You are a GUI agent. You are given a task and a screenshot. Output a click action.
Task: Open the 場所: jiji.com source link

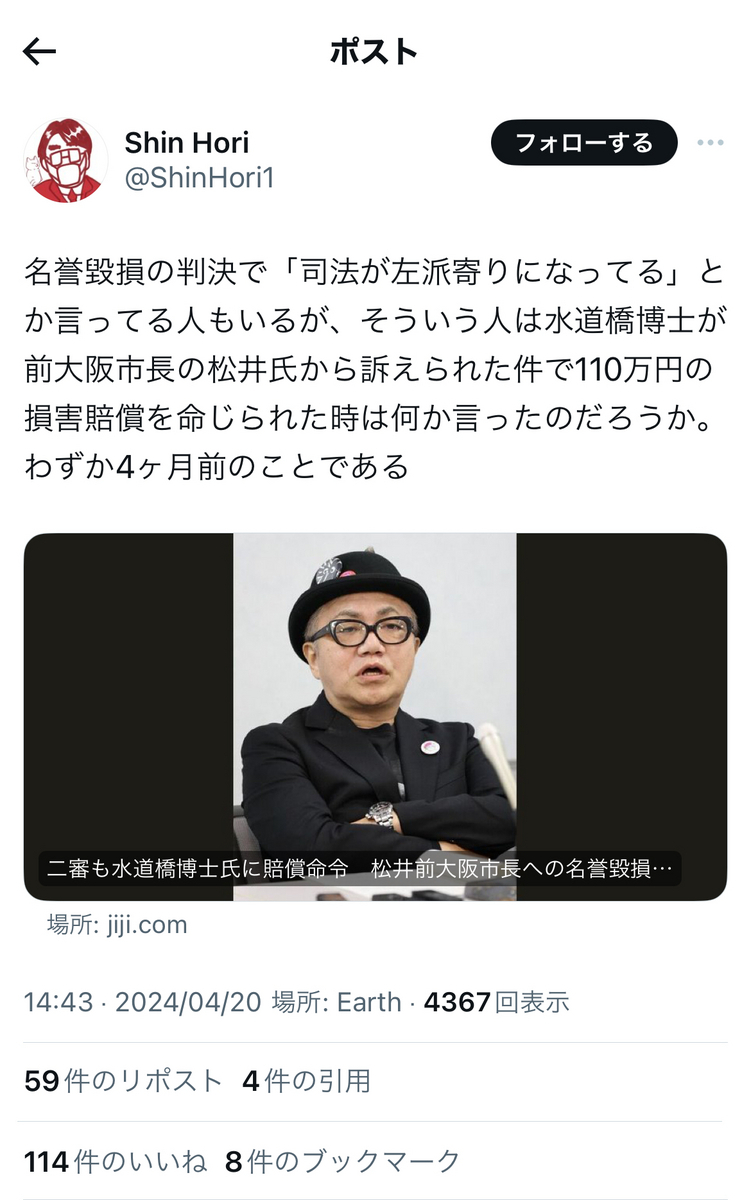tap(117, 925)
